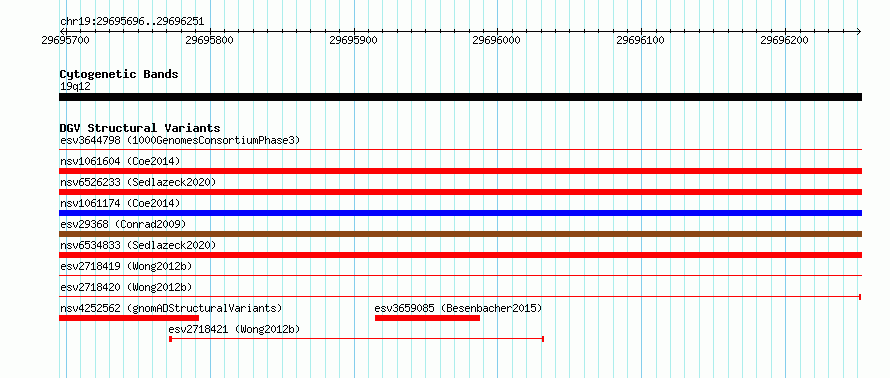The image size is (890, 378).
Task: Click the brown bar of esv29368
Action: tap(460, 234)
